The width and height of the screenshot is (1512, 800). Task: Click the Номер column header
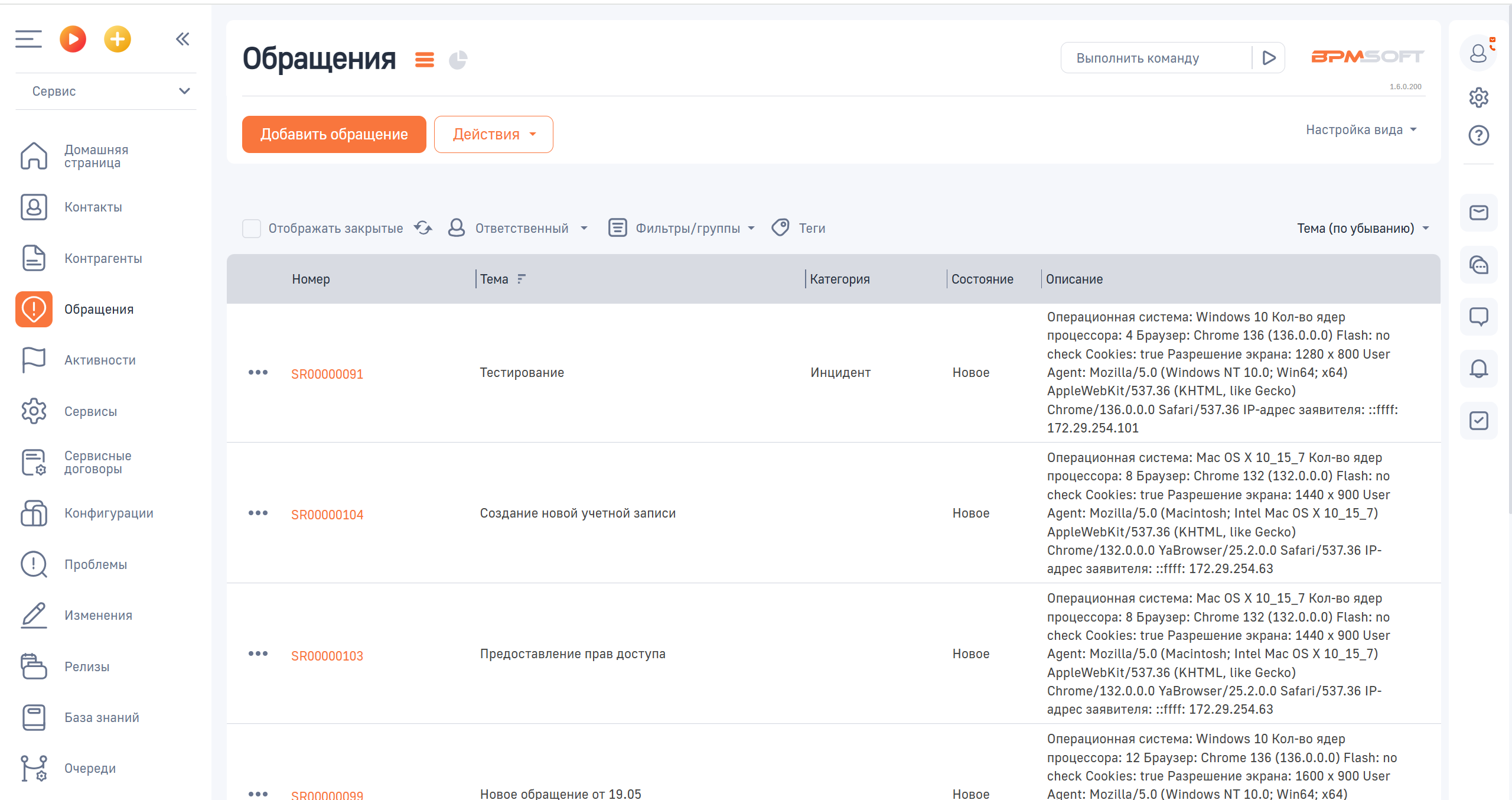pos(311,279)
